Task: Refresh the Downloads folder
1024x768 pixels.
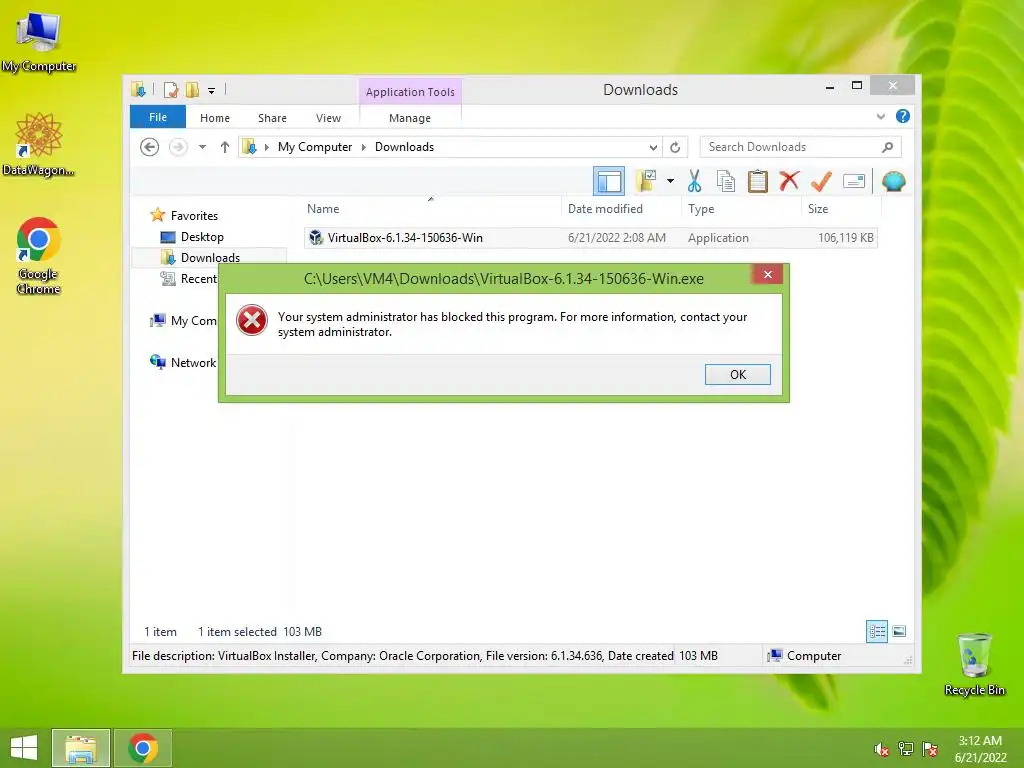Action: pyautogui.click(x=675, y=147)
